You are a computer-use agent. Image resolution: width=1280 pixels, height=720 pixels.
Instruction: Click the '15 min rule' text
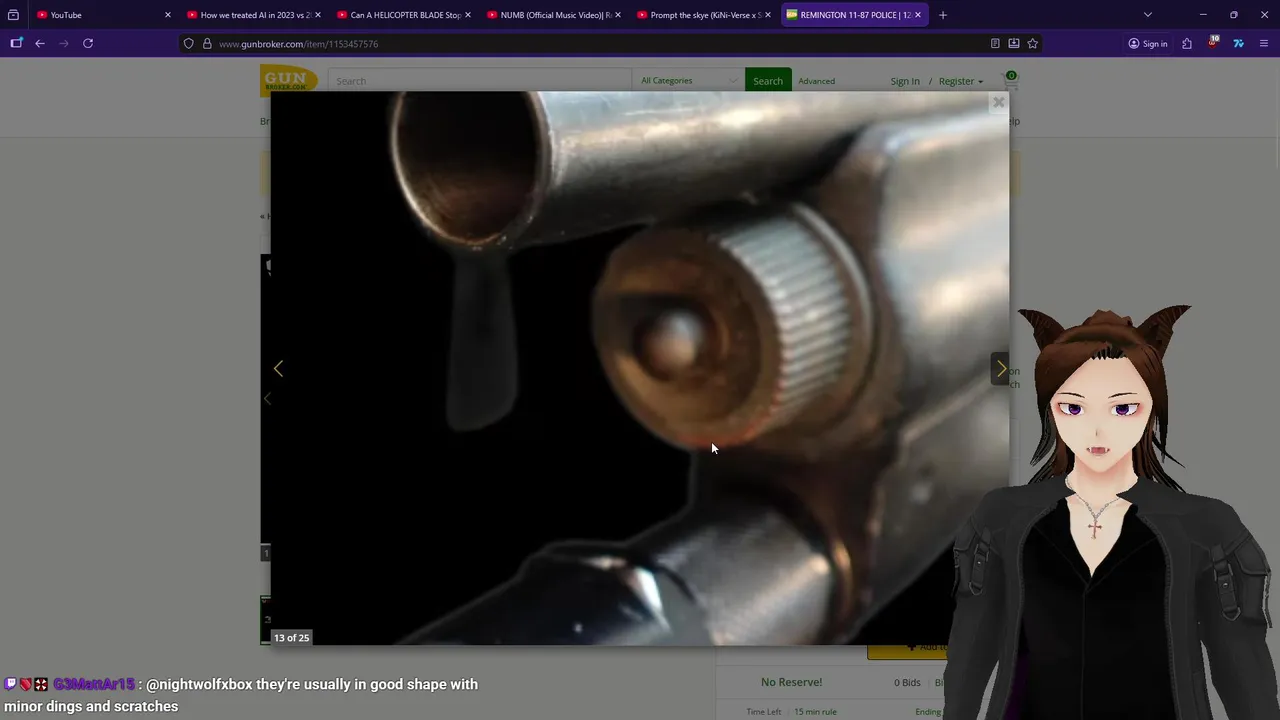point(815,712)
